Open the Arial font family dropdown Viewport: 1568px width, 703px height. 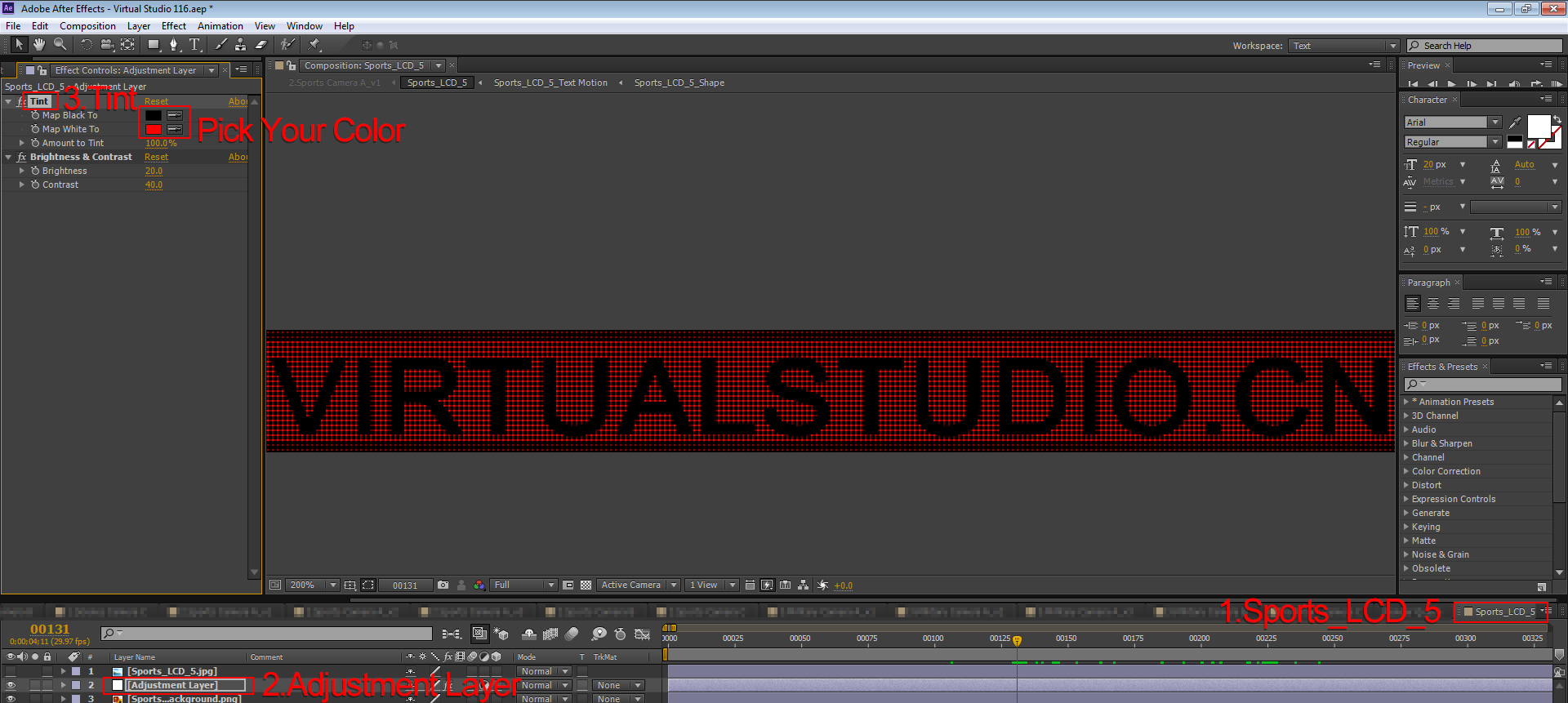(1453, 122)
